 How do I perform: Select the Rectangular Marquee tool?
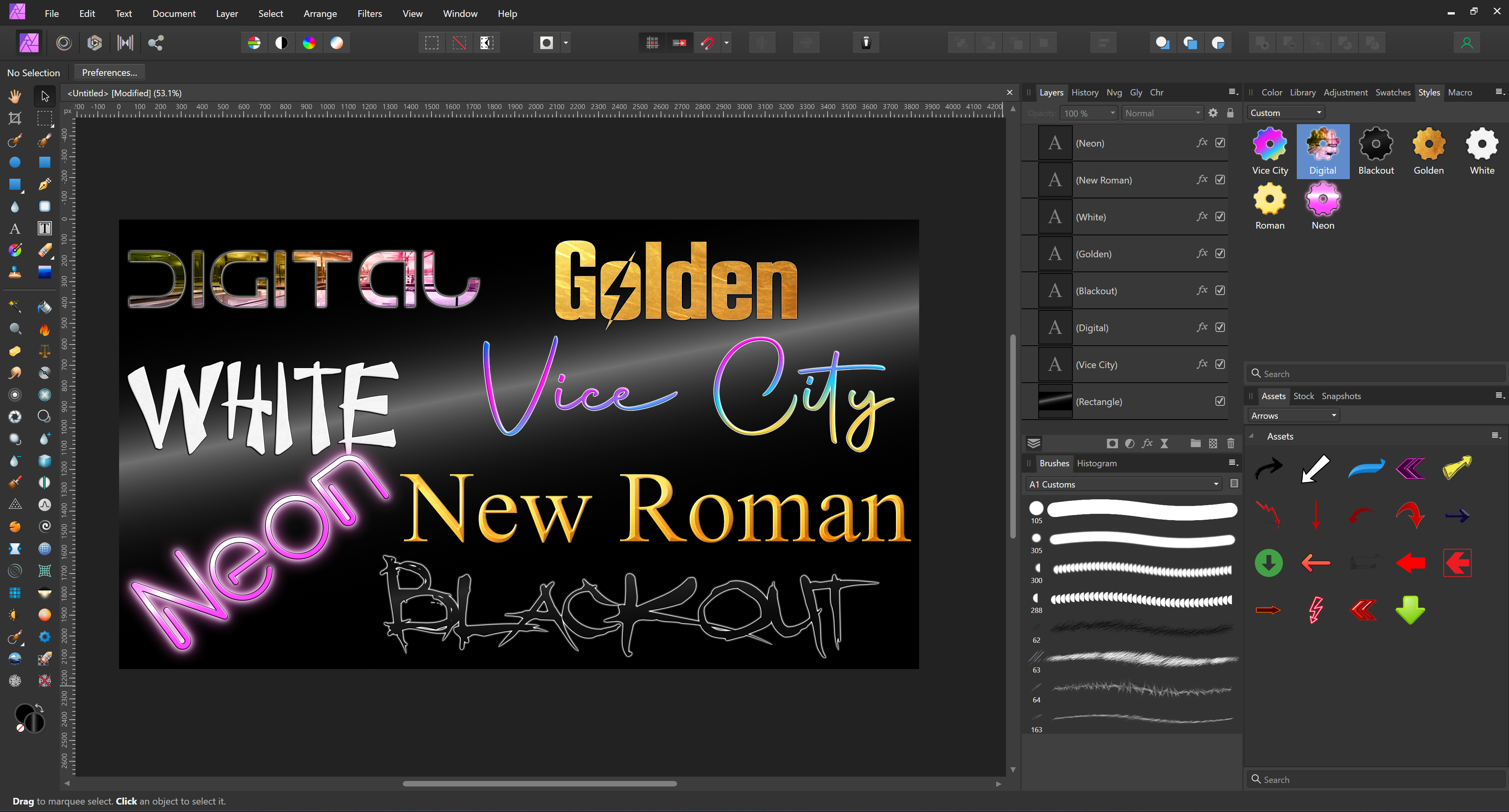(44, 118)
